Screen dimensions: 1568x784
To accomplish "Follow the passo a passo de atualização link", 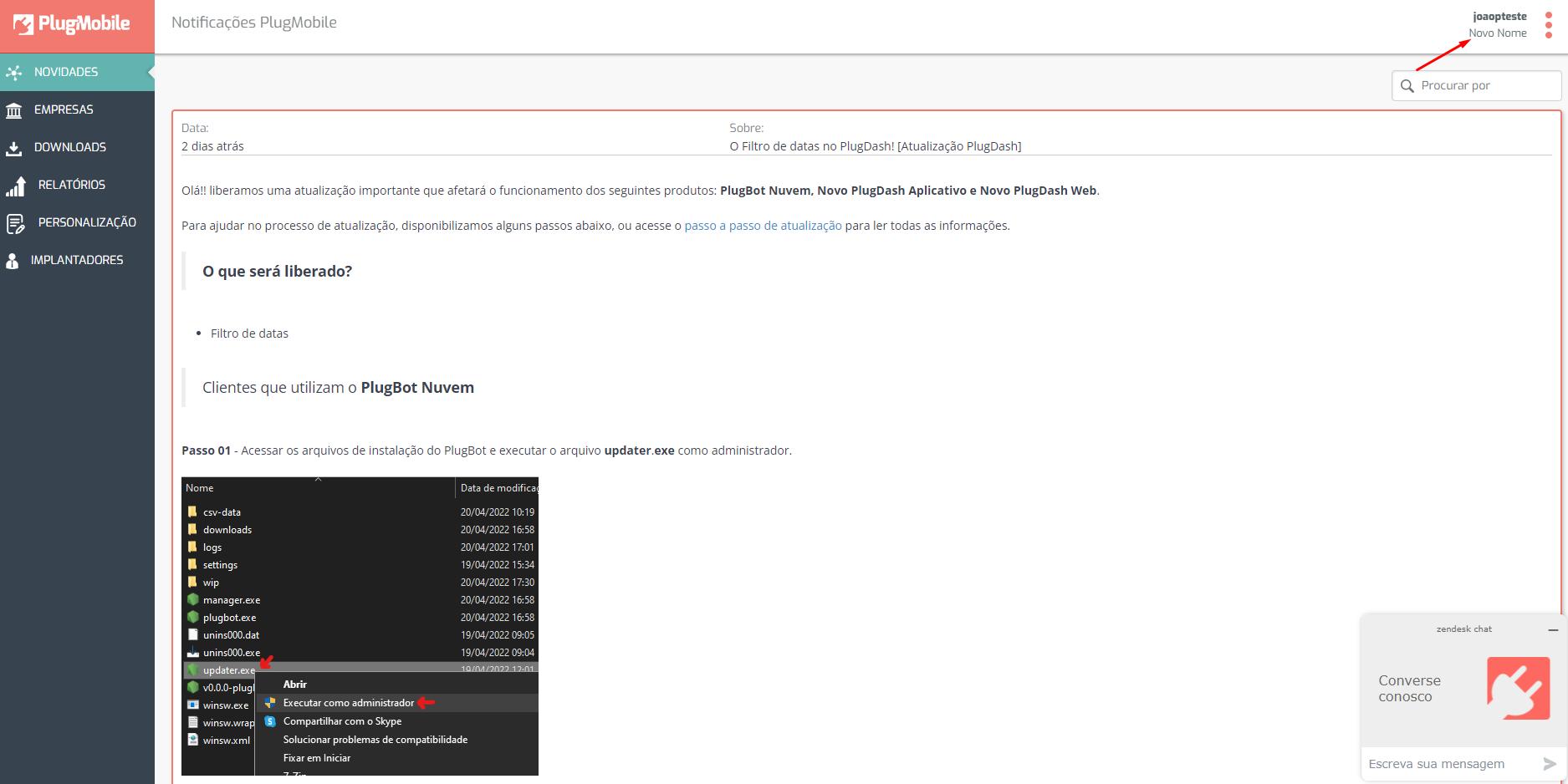I will pyautogui.click(x=763, y=226).
